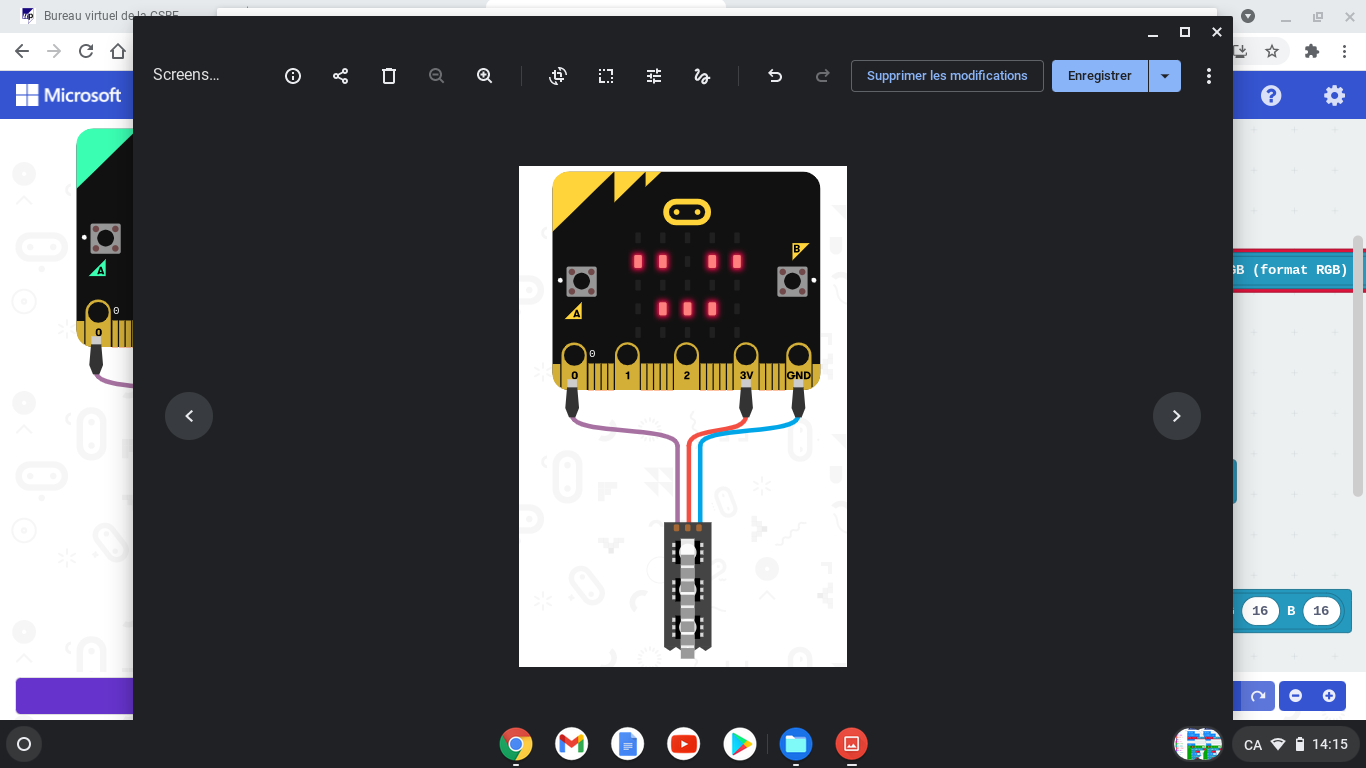Zoom out of the image
Image resolution: width=1366 pixels, height=768 pixels.
[436, 76]
